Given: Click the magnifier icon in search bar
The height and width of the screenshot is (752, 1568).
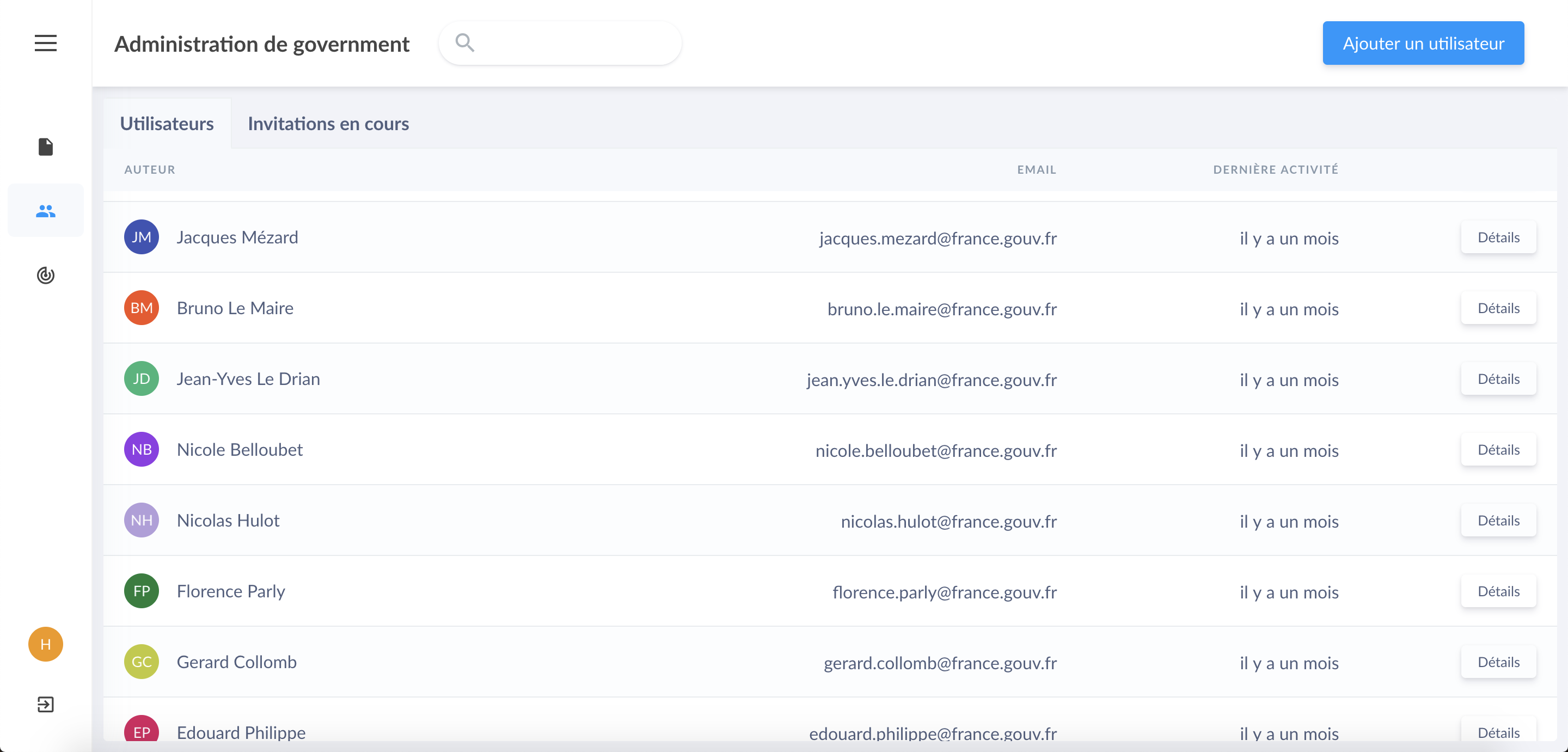Looking at the screenshot, I should (x=465, y=42).
